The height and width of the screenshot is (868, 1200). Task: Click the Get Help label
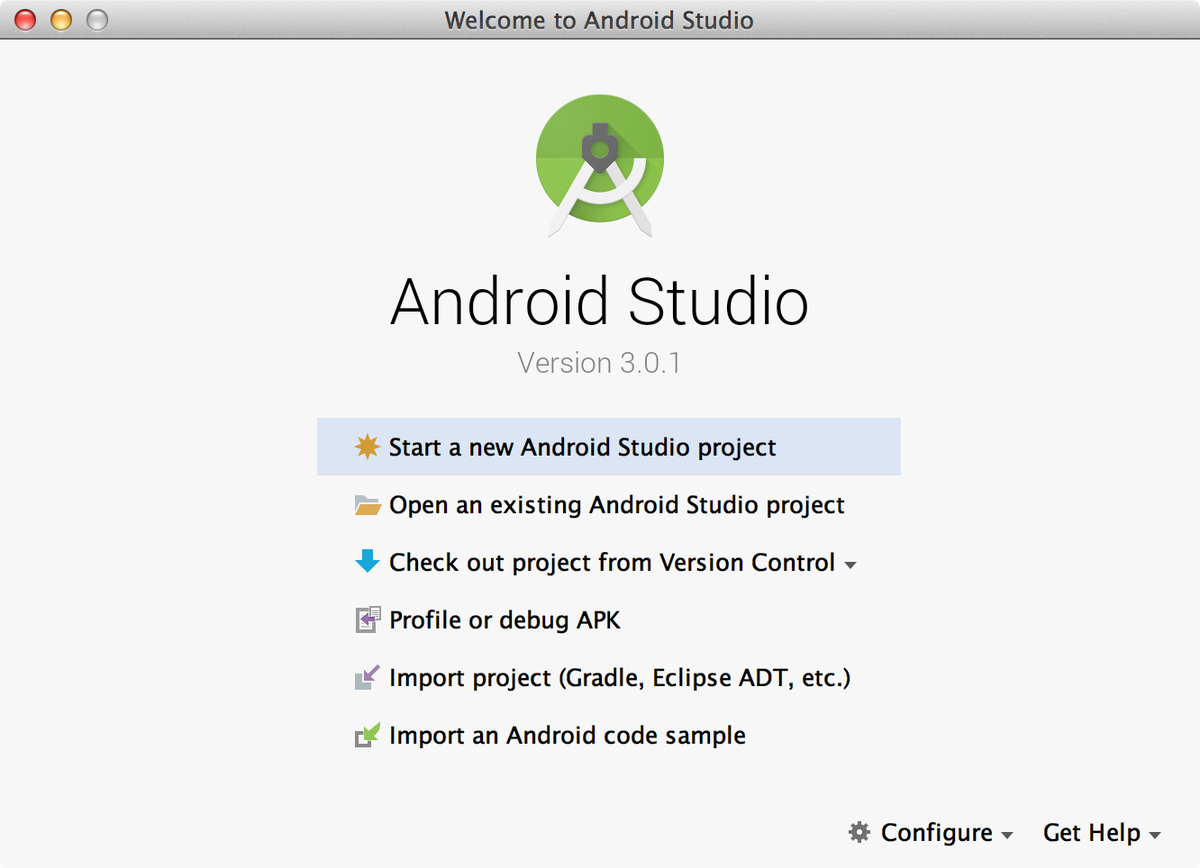(x=1092, y=833)
